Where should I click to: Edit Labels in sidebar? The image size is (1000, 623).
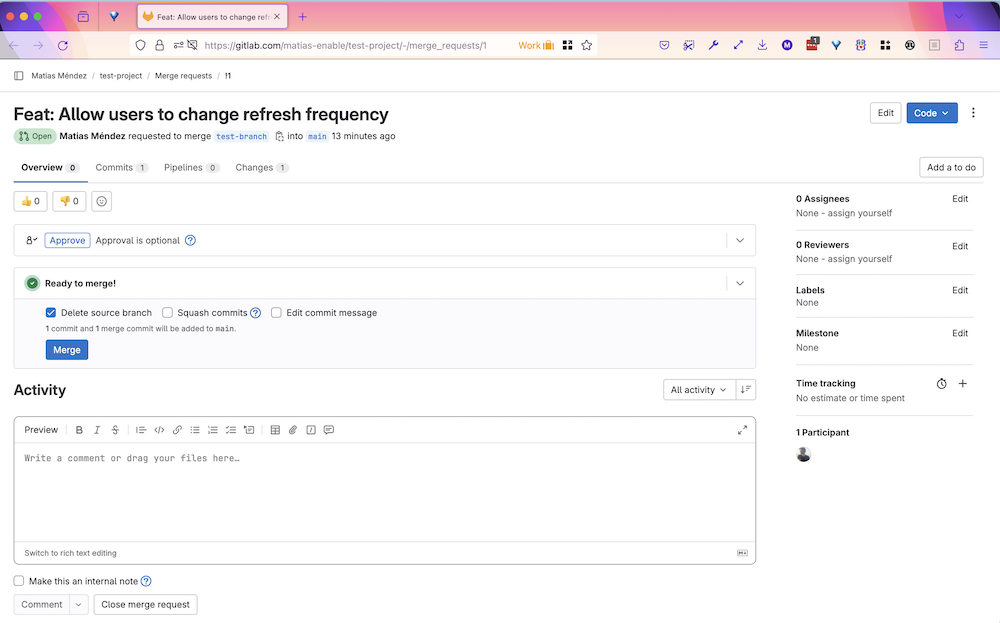tap(960, 290)
